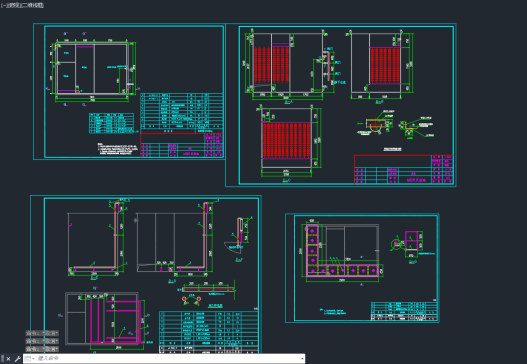Expand command history arrow at command line end
The height and width of the screenshot is (364, 527).
(302, 359)
